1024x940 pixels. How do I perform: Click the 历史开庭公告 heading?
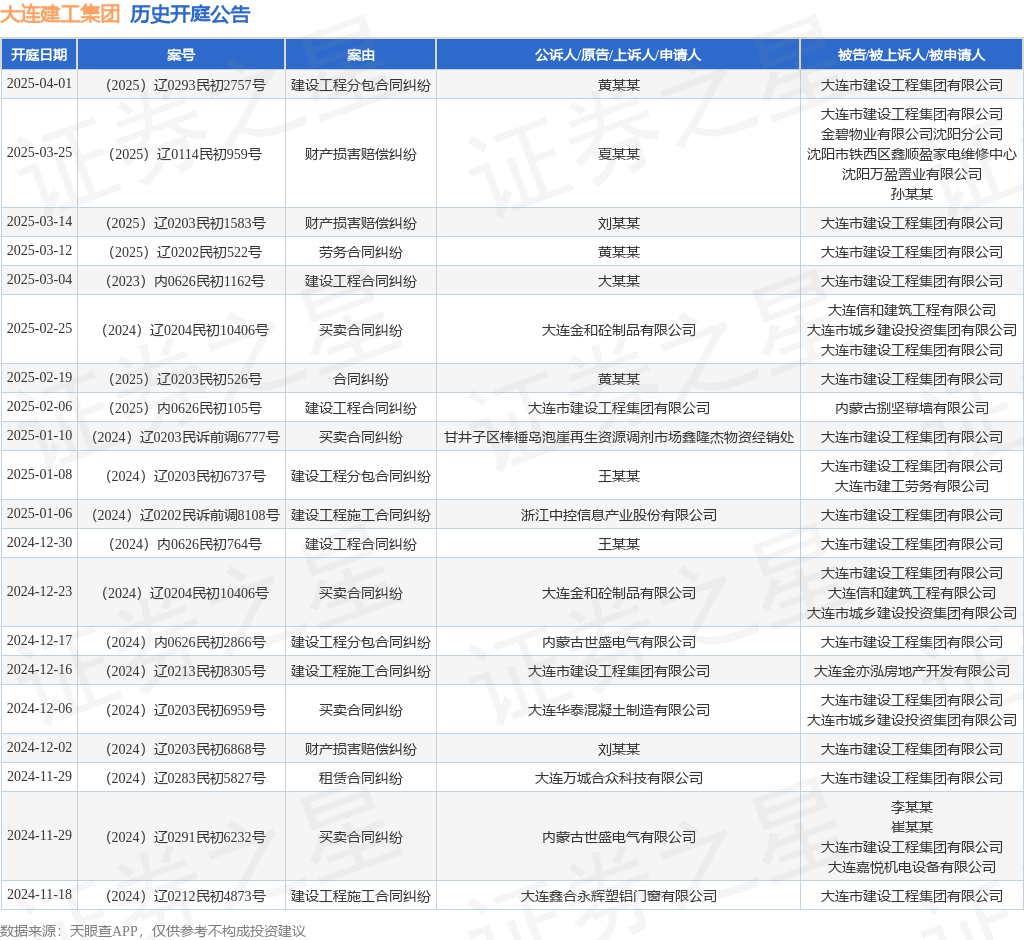click(190, 14)
